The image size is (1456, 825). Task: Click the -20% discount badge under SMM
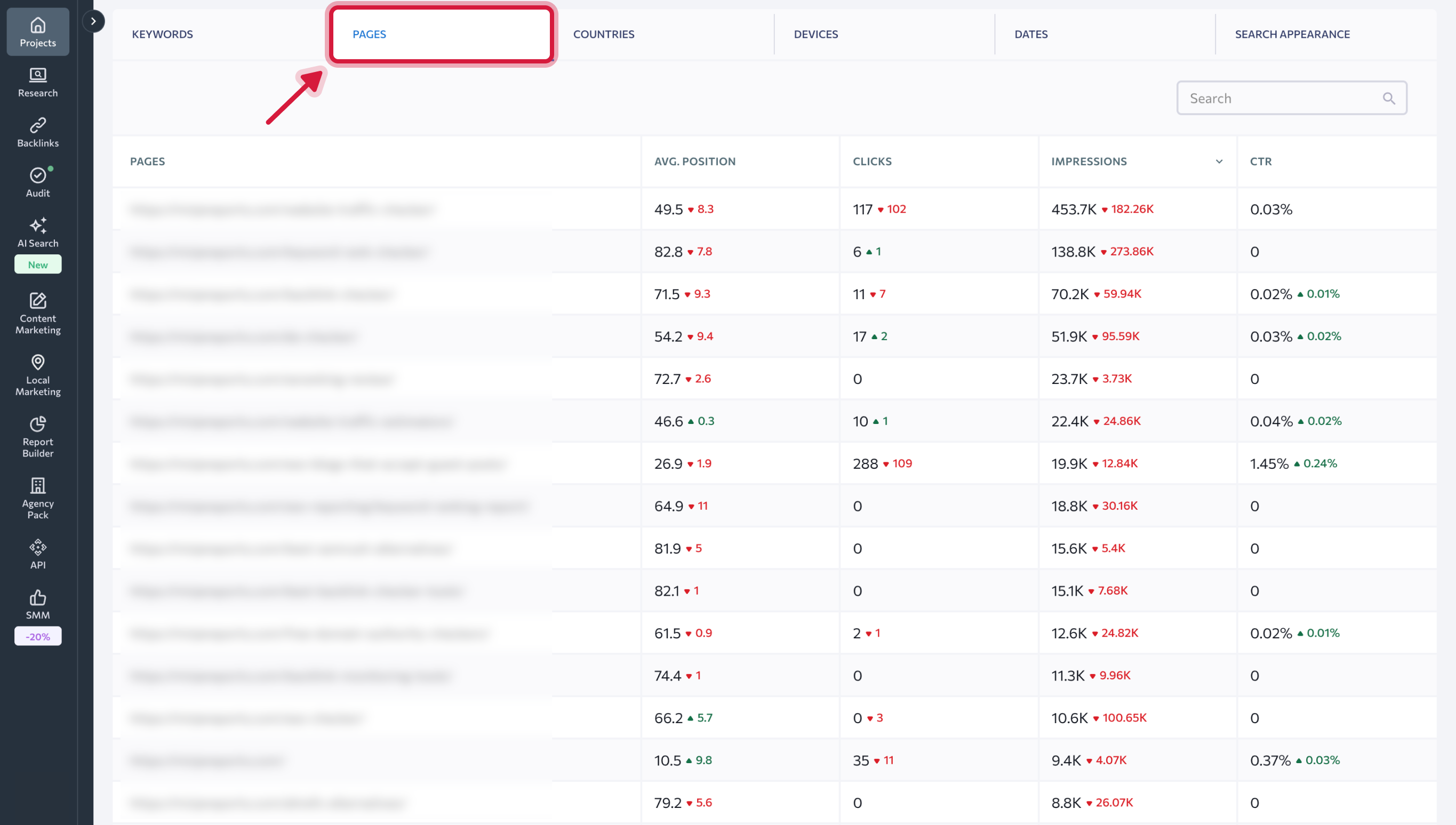click(37, 636)
